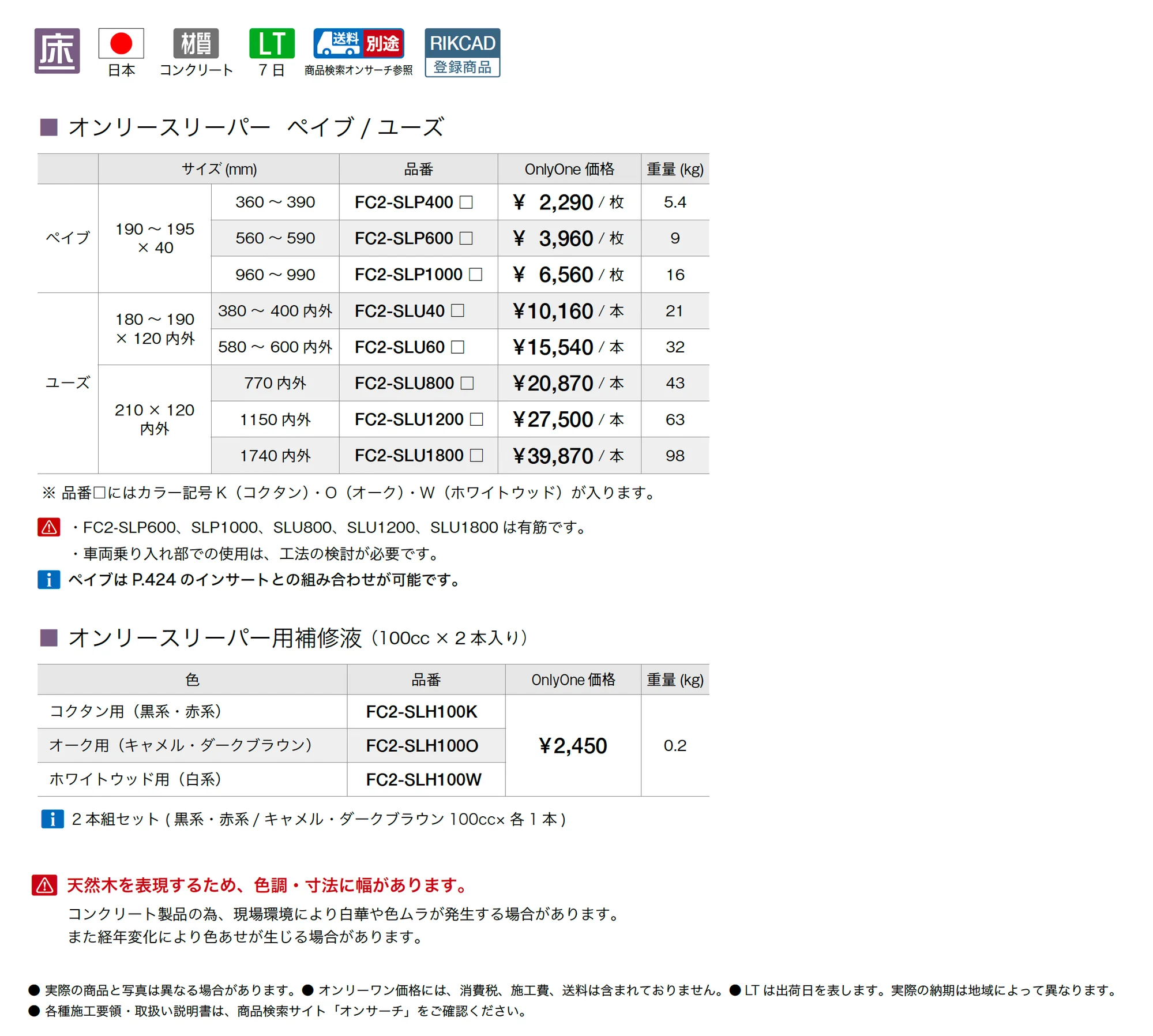Select part number FC2-SLH100W
The image size is (1153, 1036).
(x=423, y=779)
